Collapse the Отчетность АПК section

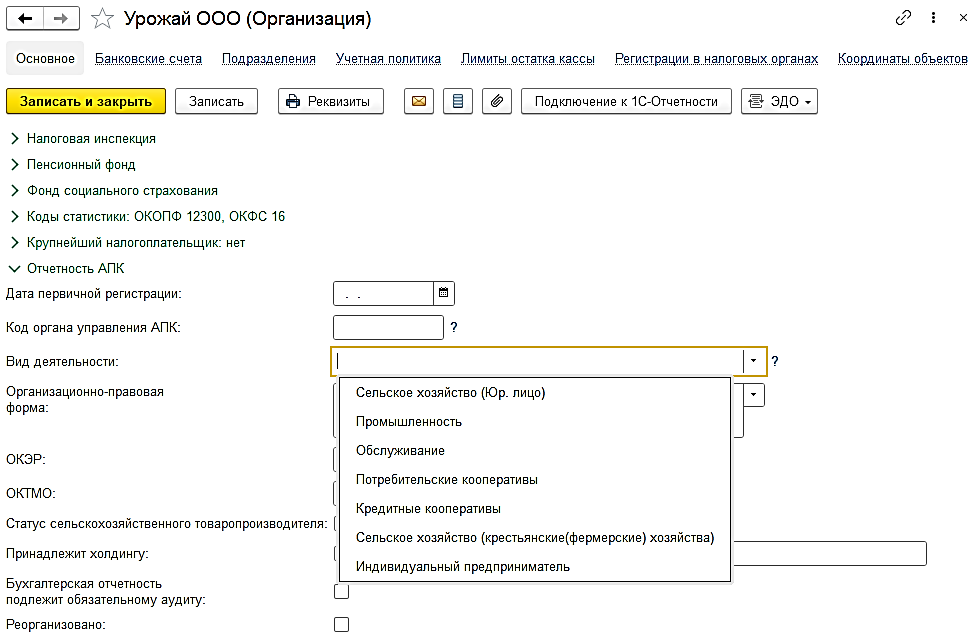click(x=16, y=268)
